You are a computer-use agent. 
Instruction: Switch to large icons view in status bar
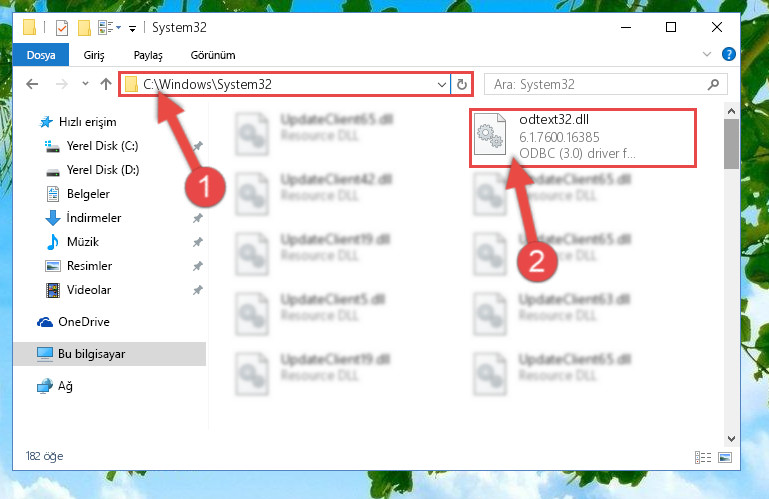click(724, 457)
